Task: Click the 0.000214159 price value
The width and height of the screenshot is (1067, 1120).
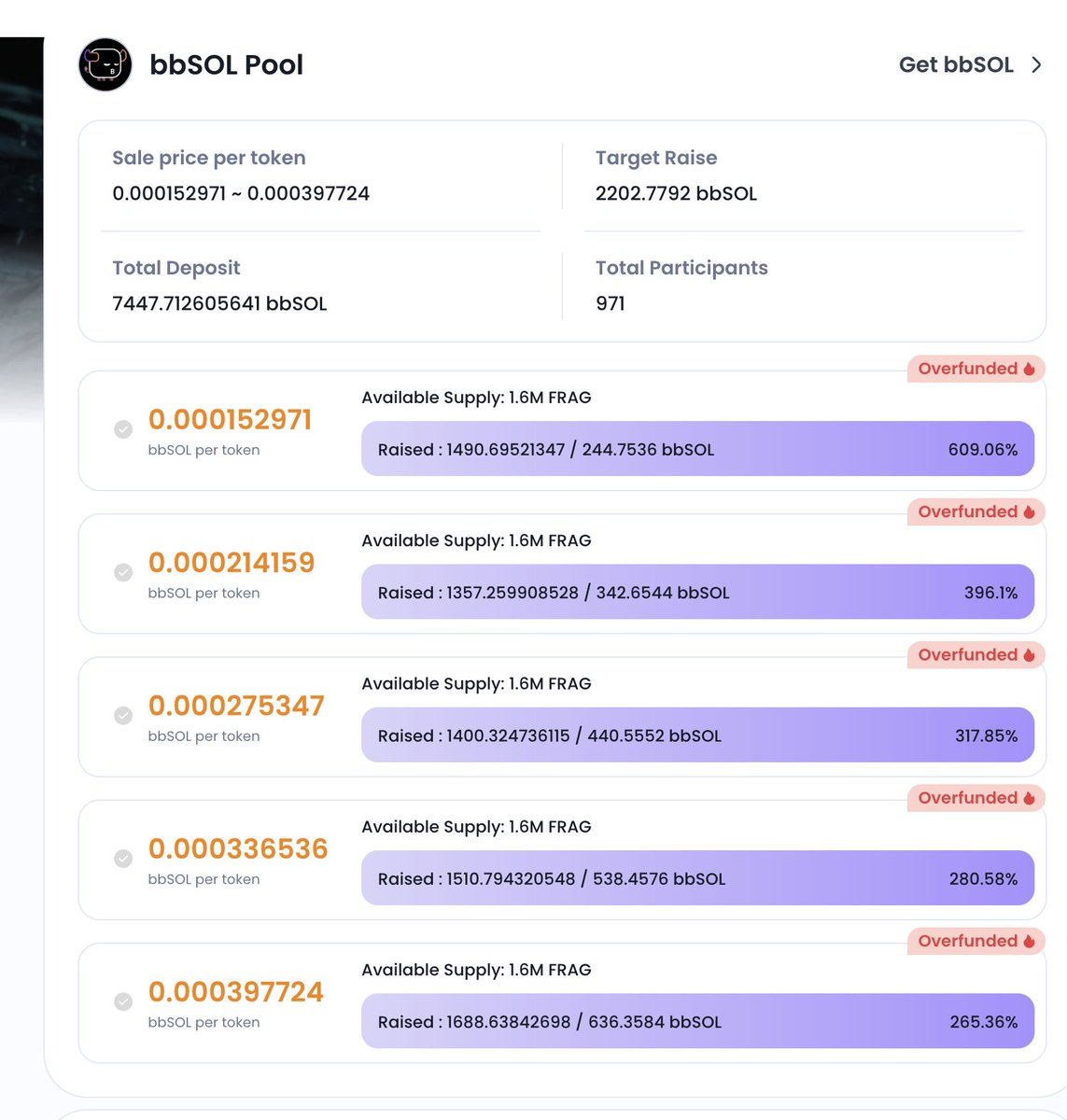Action: pos(232,563)
